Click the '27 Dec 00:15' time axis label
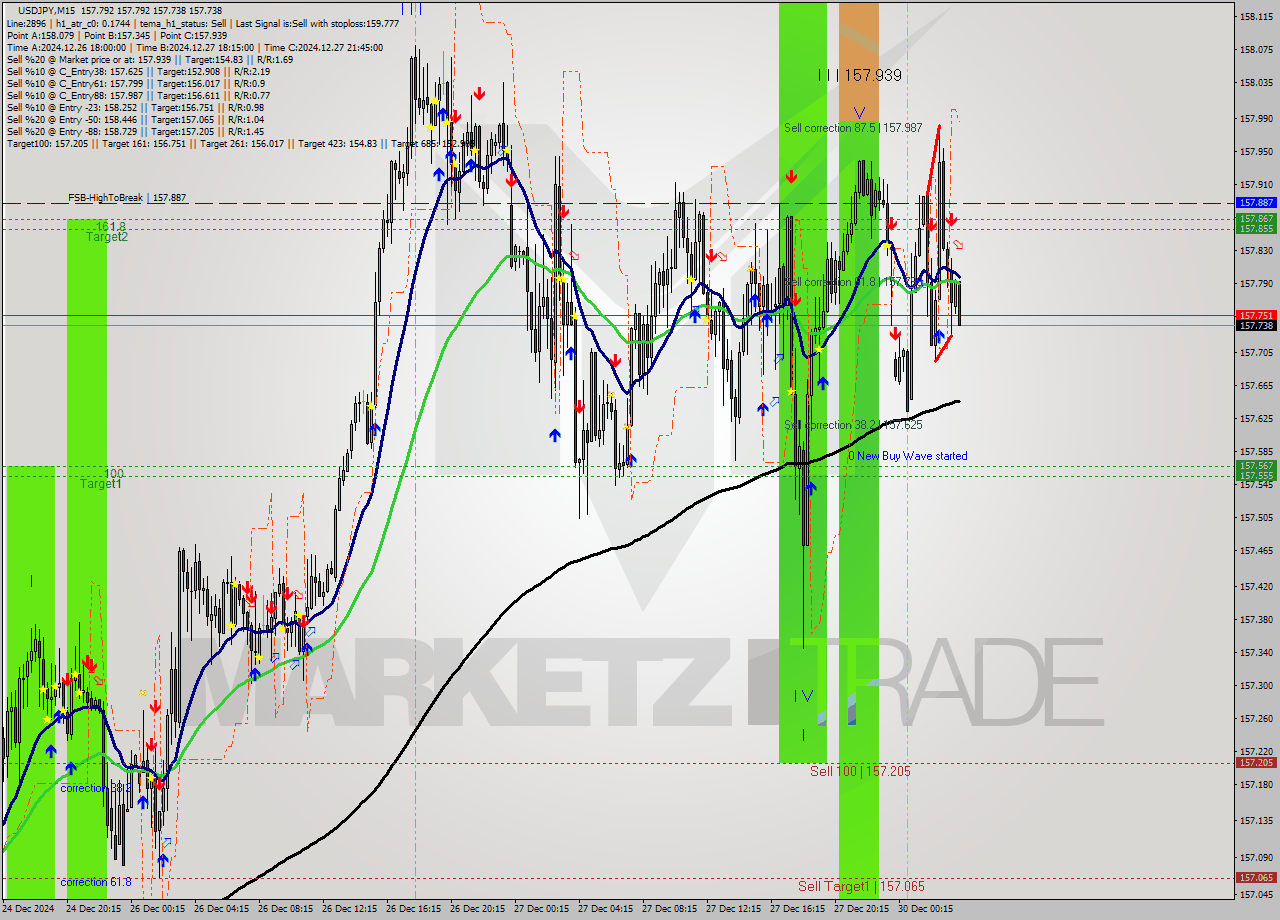Screen dimensions: 1280x920 542,909
